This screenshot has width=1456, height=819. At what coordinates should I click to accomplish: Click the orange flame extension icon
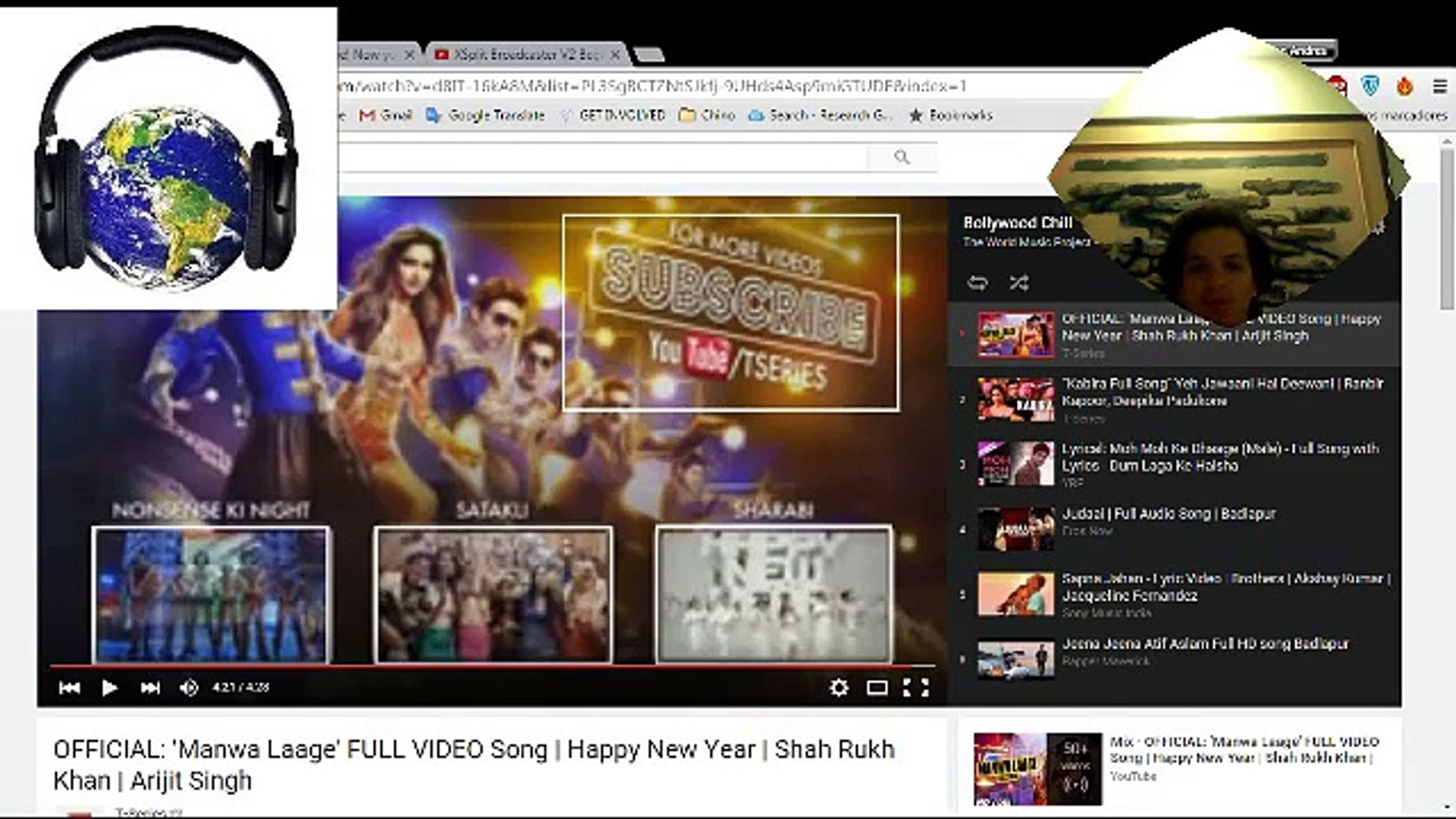coord(1405,86)
